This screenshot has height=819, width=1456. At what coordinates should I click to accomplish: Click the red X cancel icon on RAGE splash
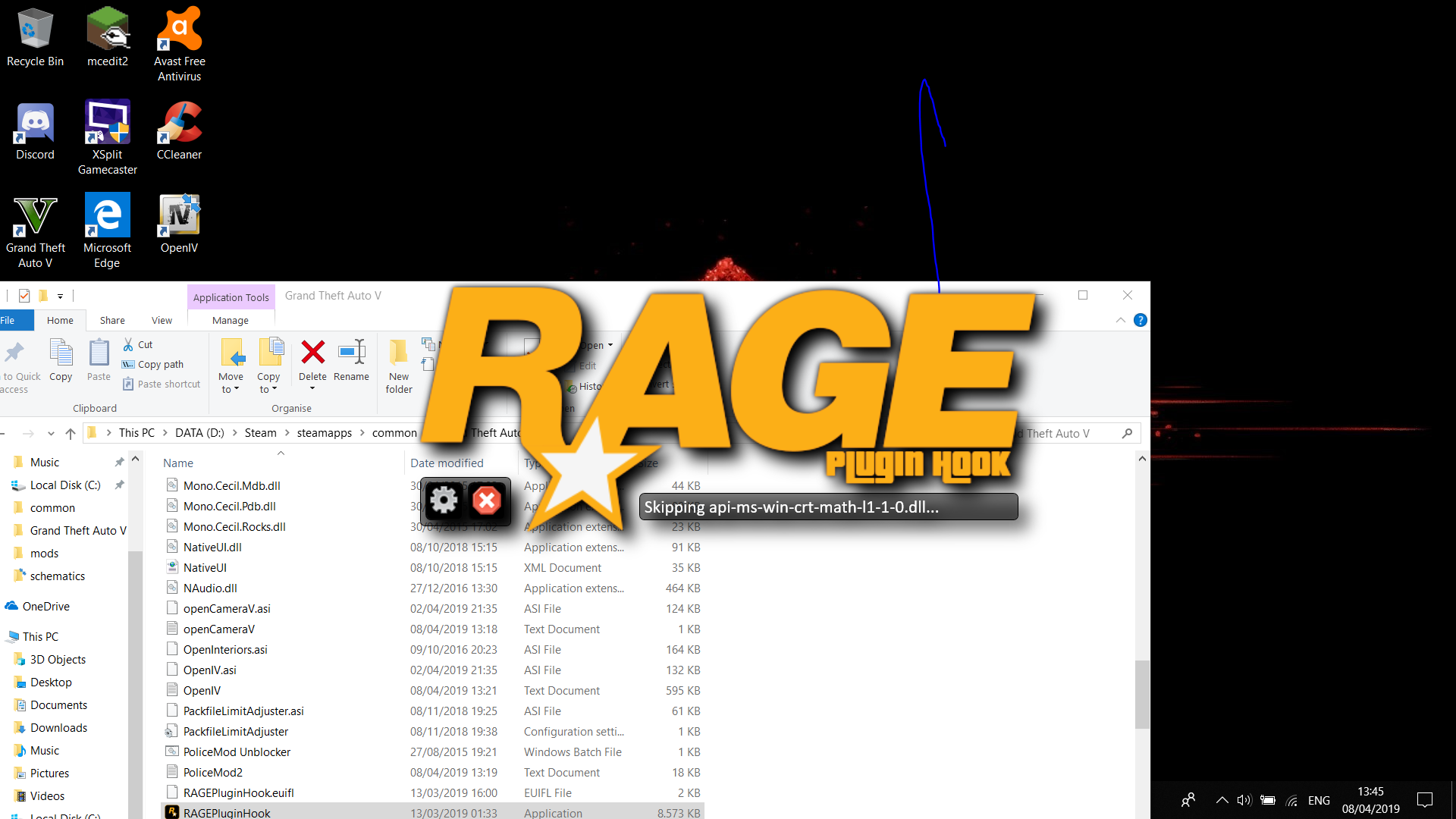[487, 500]
